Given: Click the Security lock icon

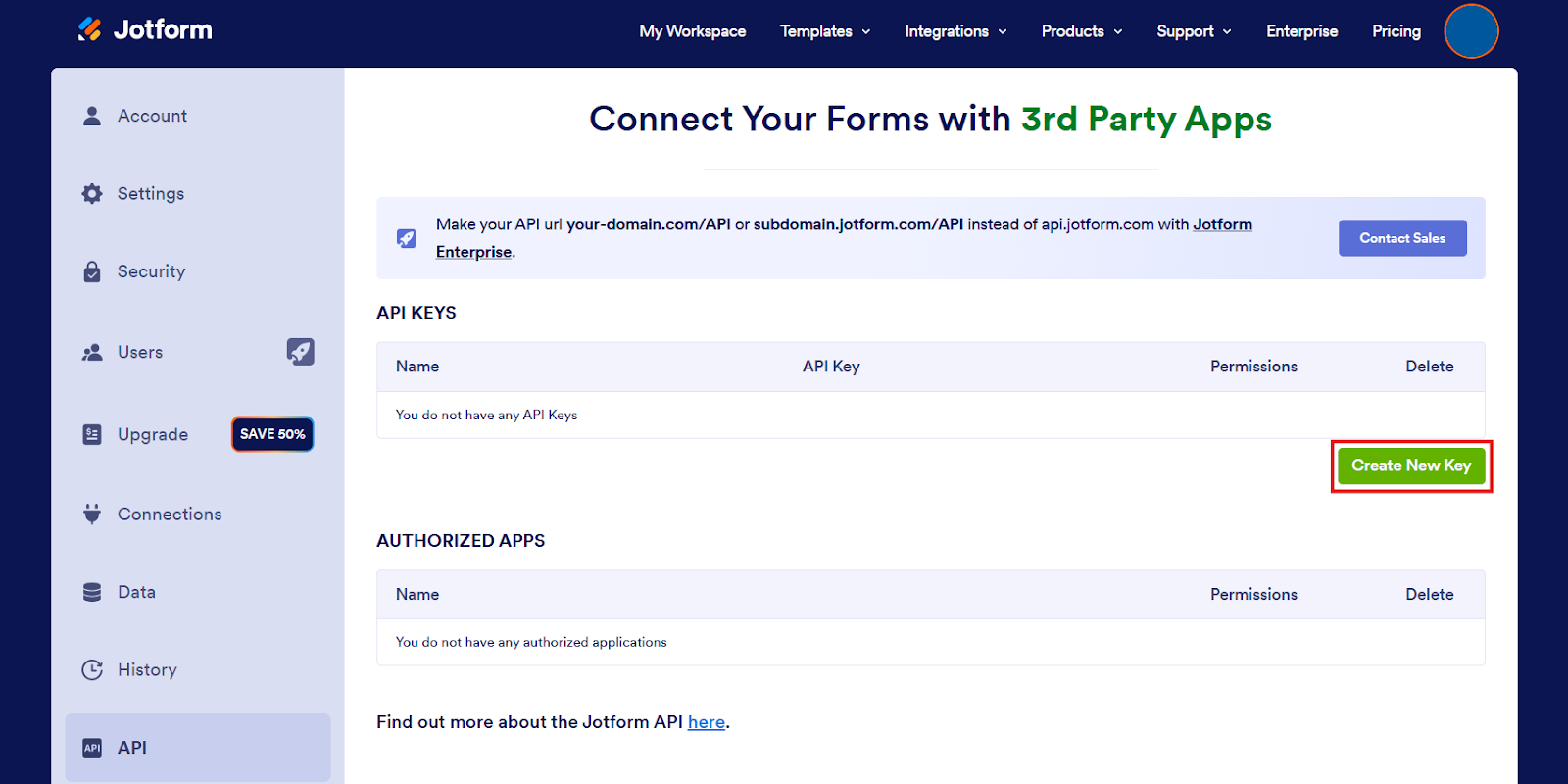Looking at the screenshot, I should (92, 271).
